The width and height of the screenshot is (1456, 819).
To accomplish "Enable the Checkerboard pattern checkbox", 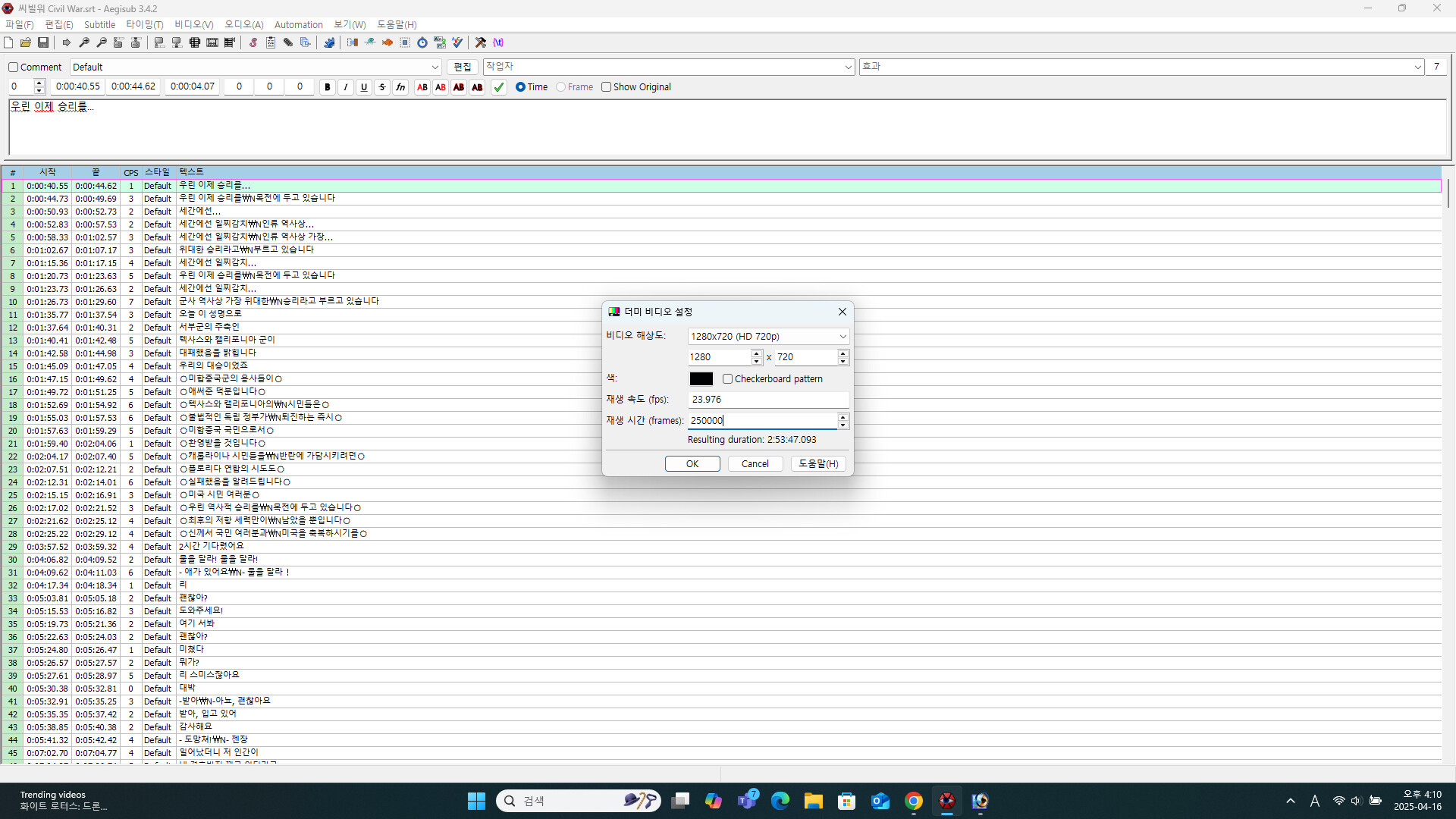I will (728, 379).
